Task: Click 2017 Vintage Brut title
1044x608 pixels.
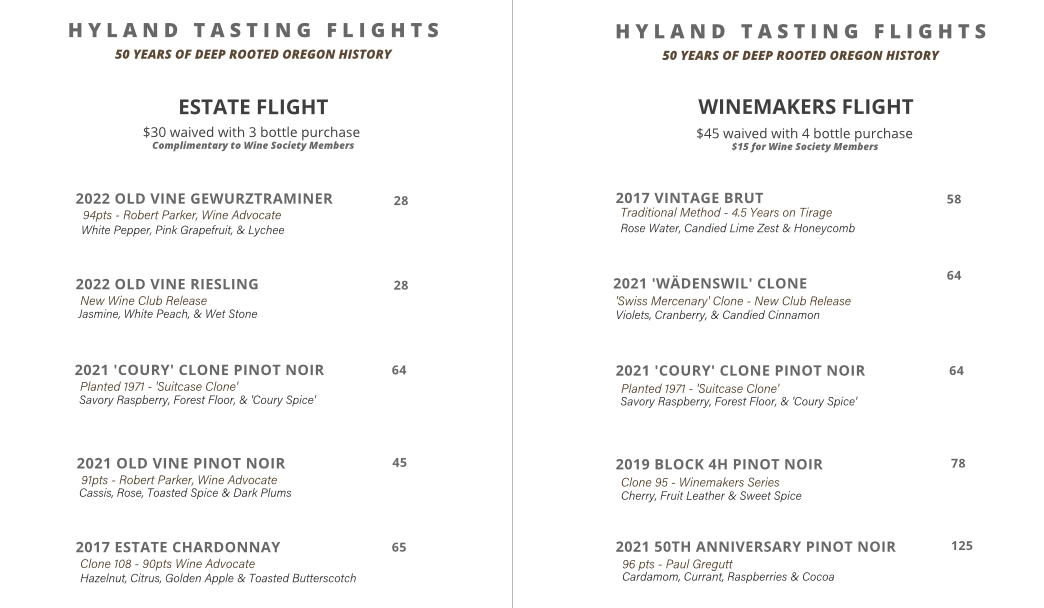Action: pyautogui.click(x=689, y=198)
